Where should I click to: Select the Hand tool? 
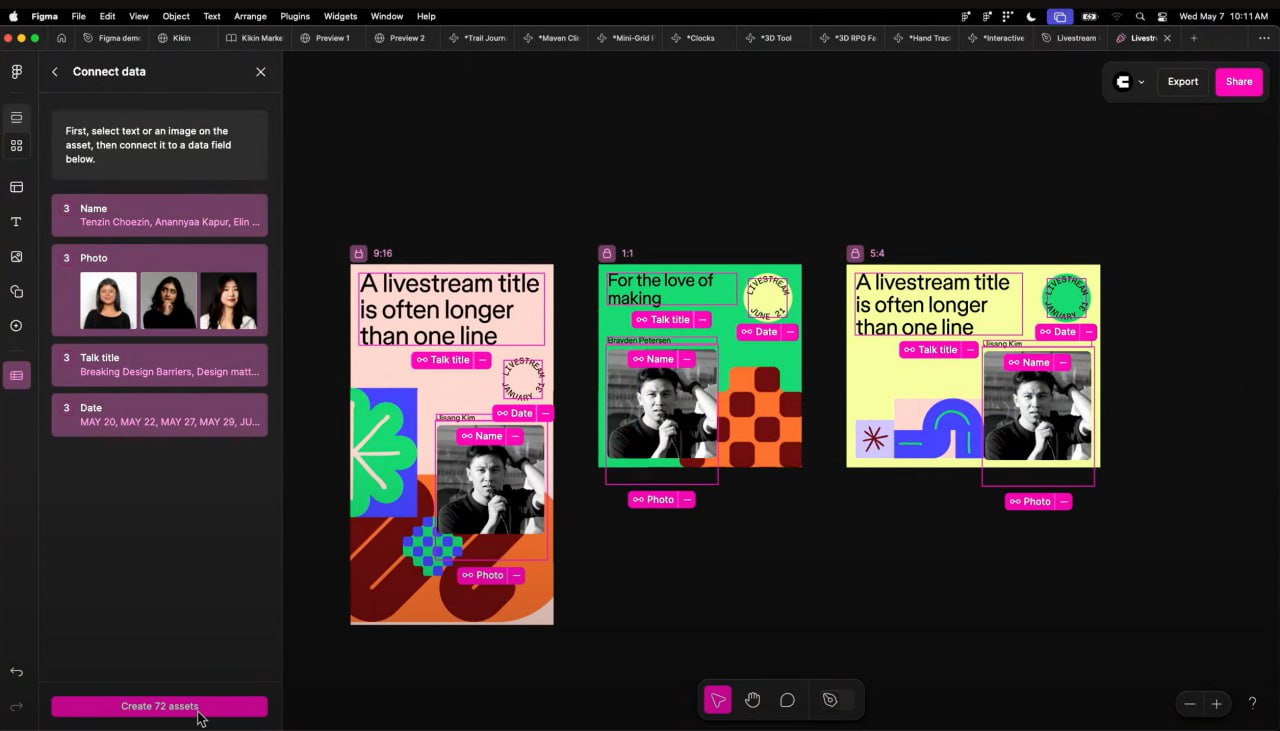752,701
